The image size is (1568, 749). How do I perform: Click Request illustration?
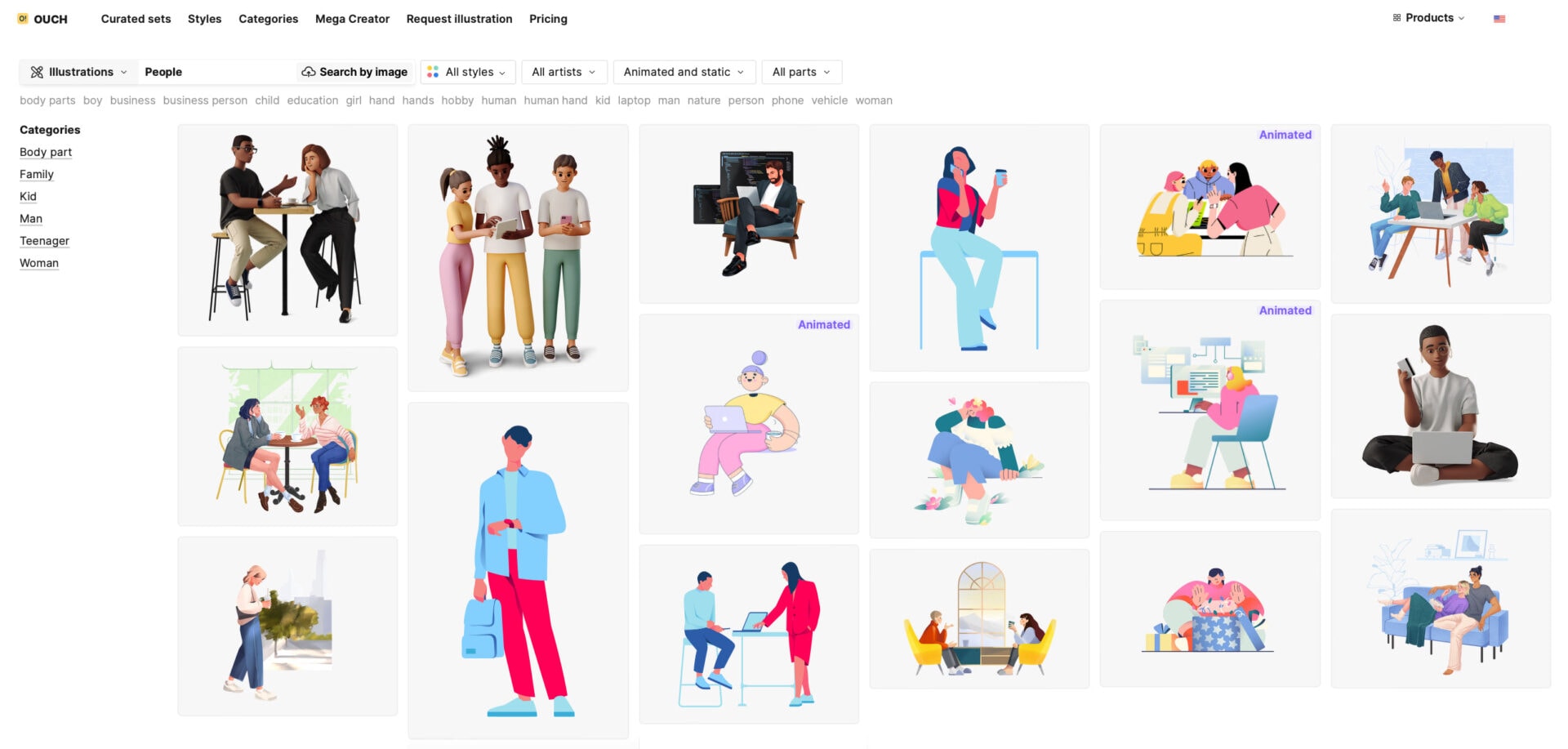459,19
